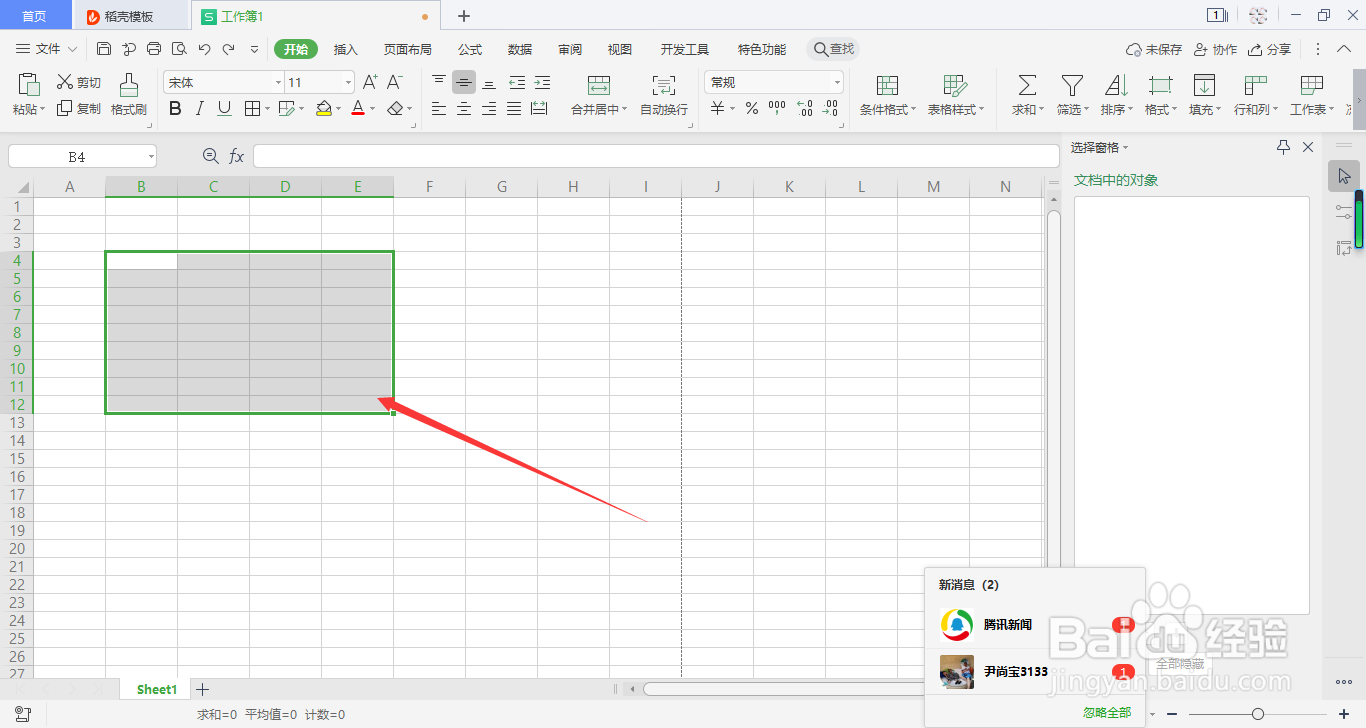This screenshot has width=1366, height=728.
Task: Toggle align text left
Action: (439, 108)
